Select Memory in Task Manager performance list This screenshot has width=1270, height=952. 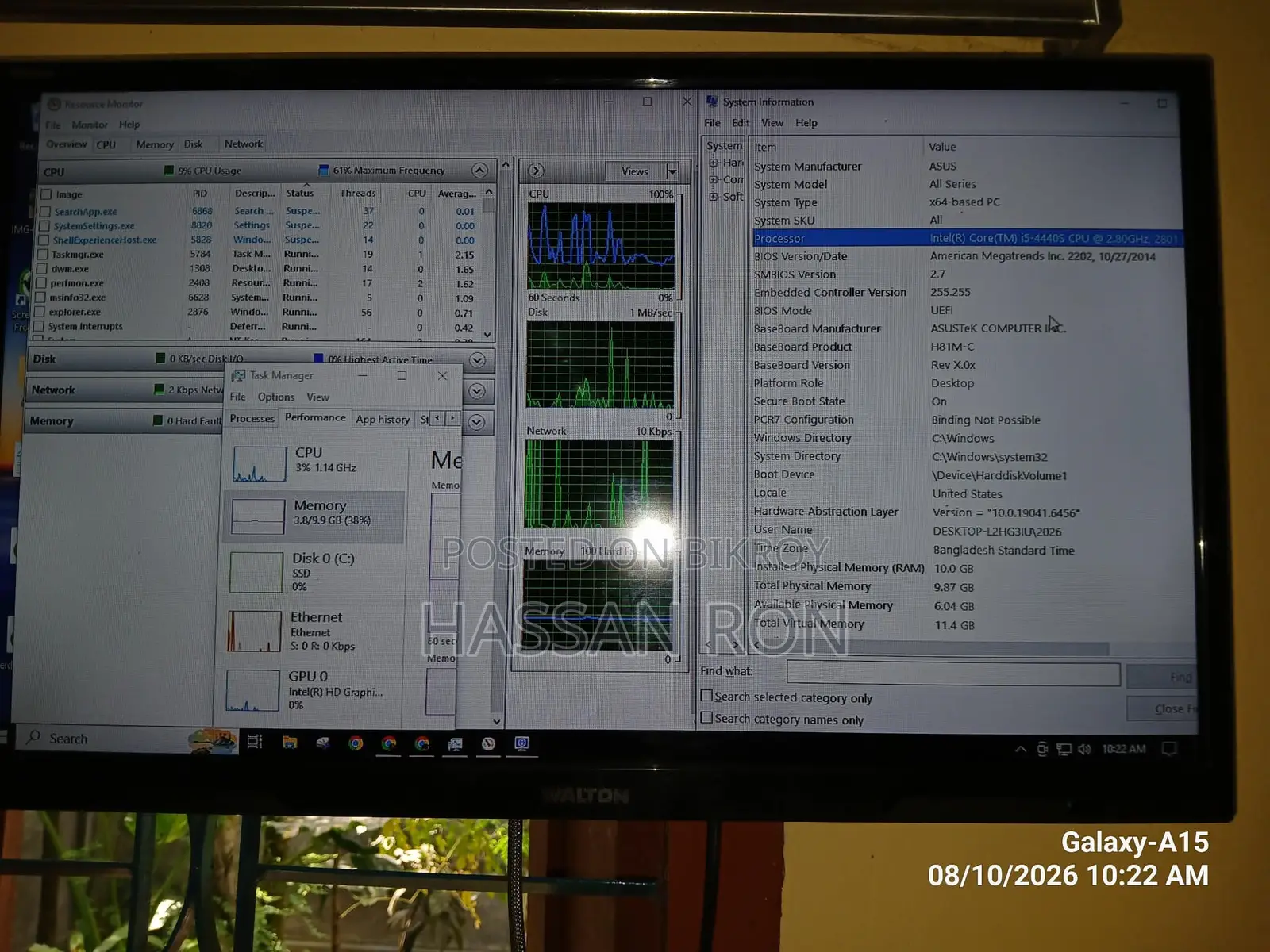pos(314,516)
